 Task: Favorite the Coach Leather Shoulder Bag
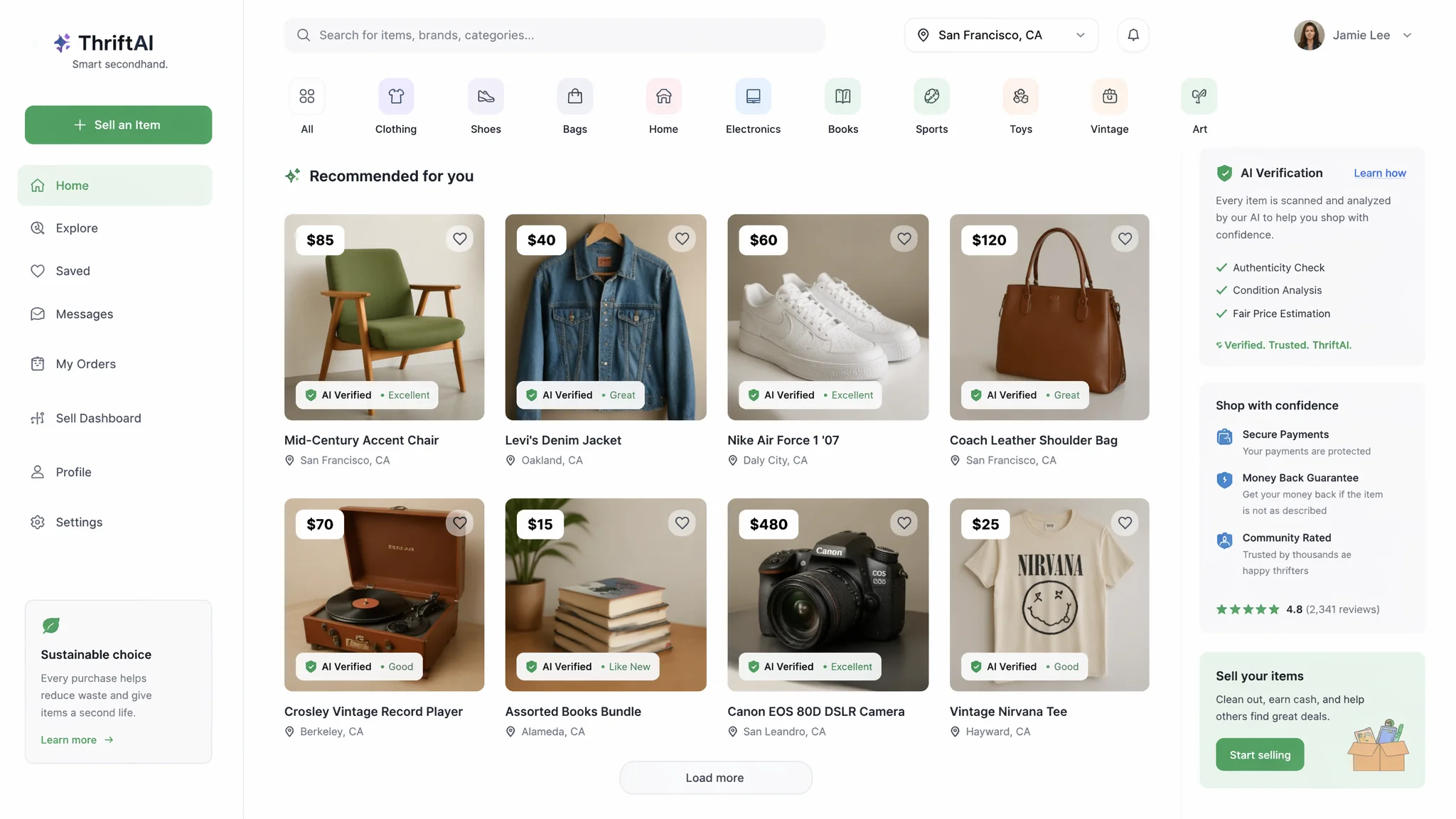[x=1125, y=239]
